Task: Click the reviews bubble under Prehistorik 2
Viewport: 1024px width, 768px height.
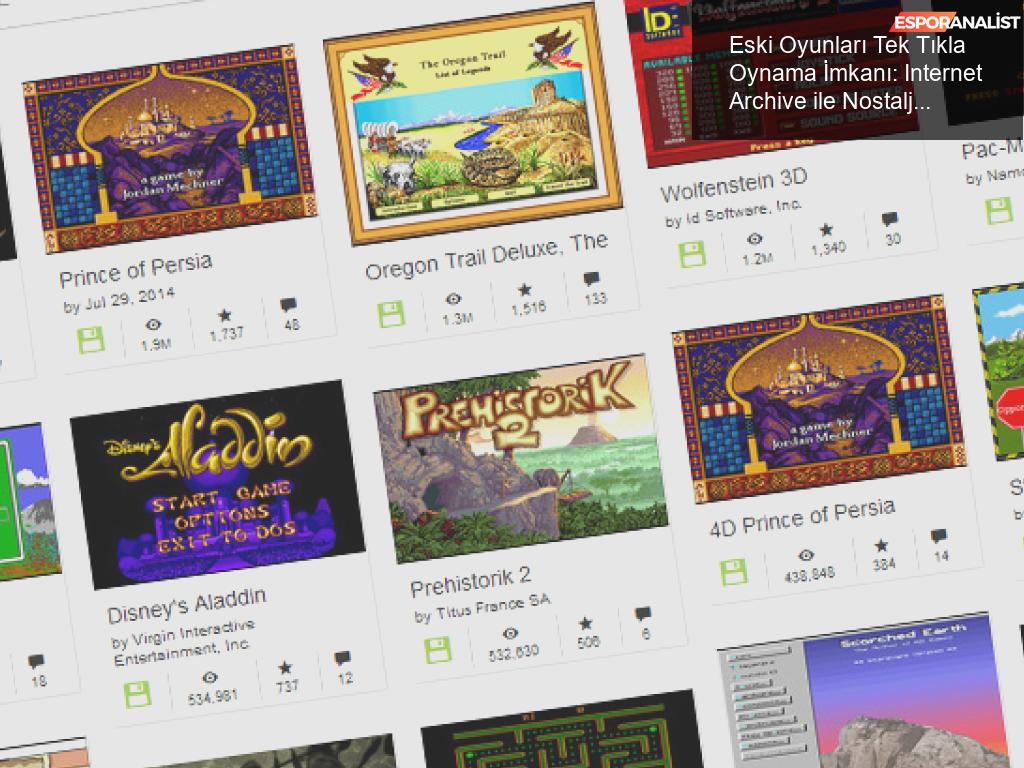Action: tap(643, 613)
